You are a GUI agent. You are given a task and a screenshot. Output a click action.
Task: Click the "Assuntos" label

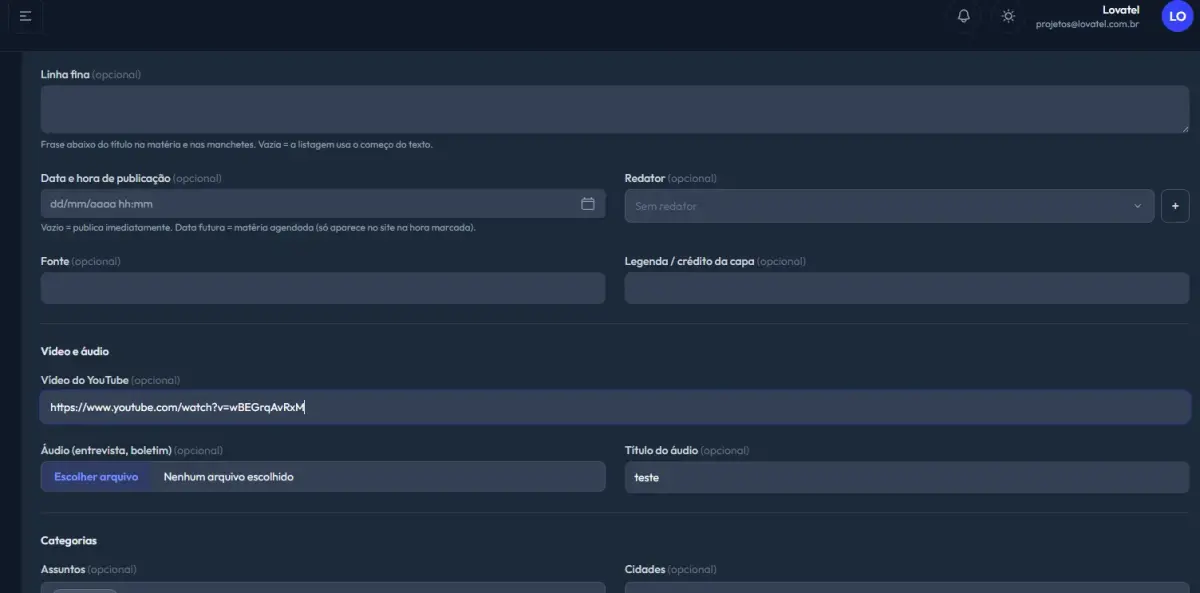tap(63, 569)
